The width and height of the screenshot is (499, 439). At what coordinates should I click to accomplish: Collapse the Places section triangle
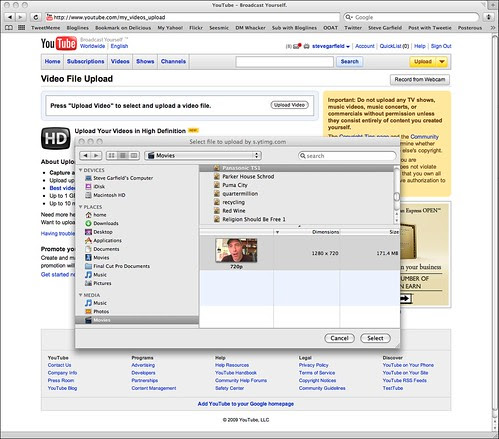tap(81, 207)
